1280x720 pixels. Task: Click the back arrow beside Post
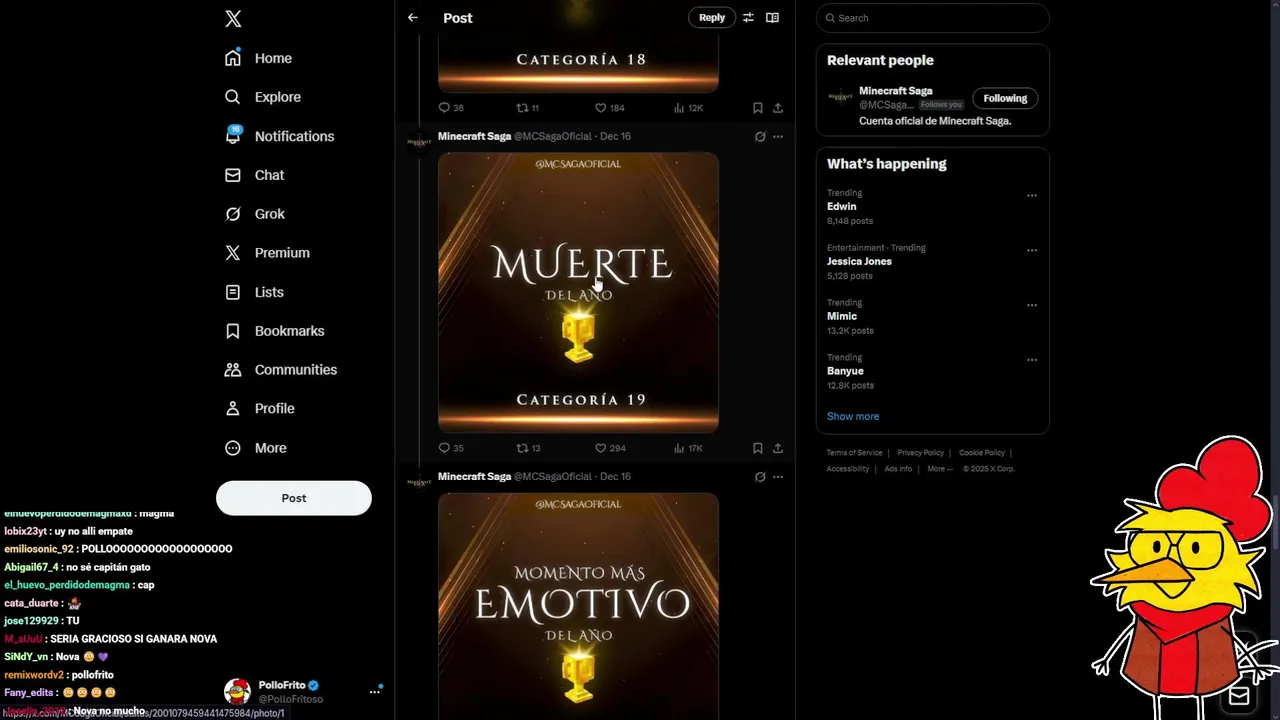[413, 18]
